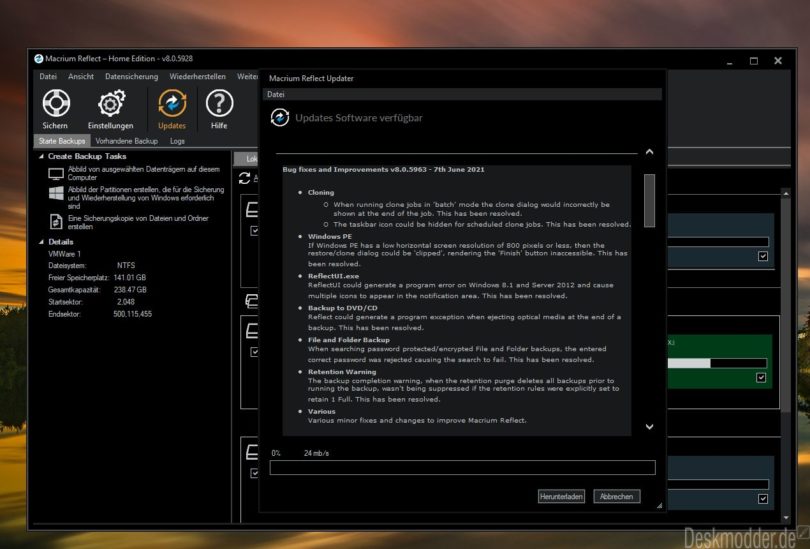Open the Hilfe question mark icon
Image resolution: width=810 pixels, height=549 pixels.
pyautogui.click(x=219, y=103)
